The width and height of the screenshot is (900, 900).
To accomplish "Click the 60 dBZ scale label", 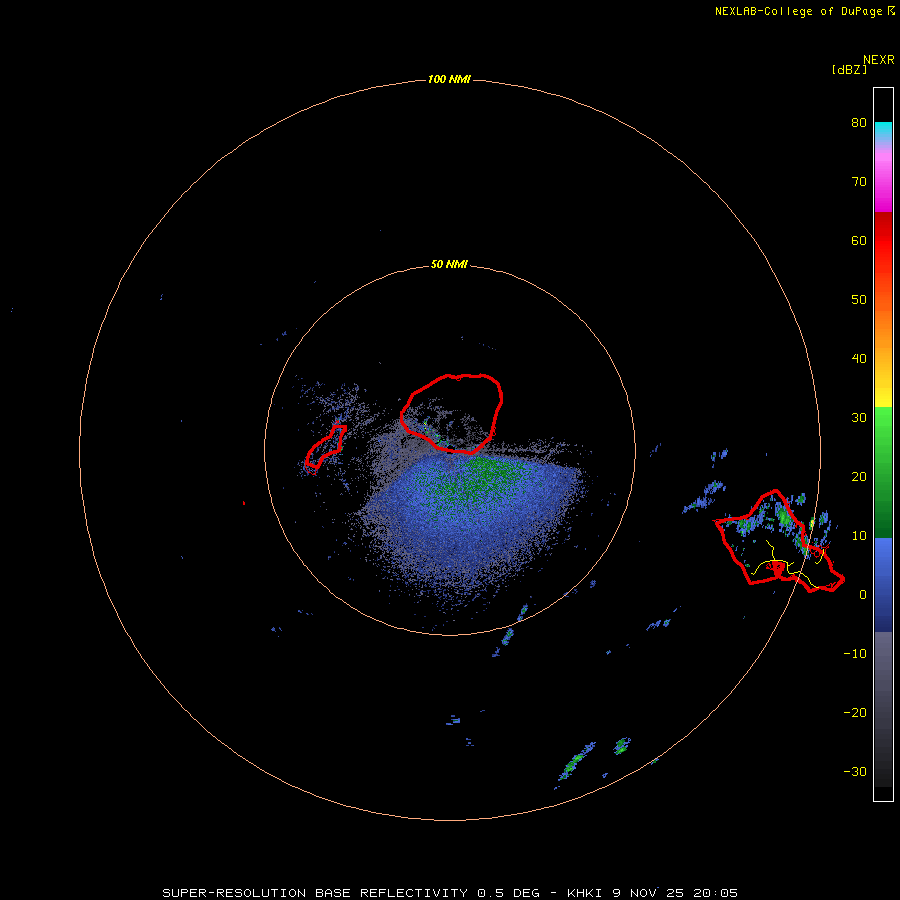I will [x=859, y=241].
